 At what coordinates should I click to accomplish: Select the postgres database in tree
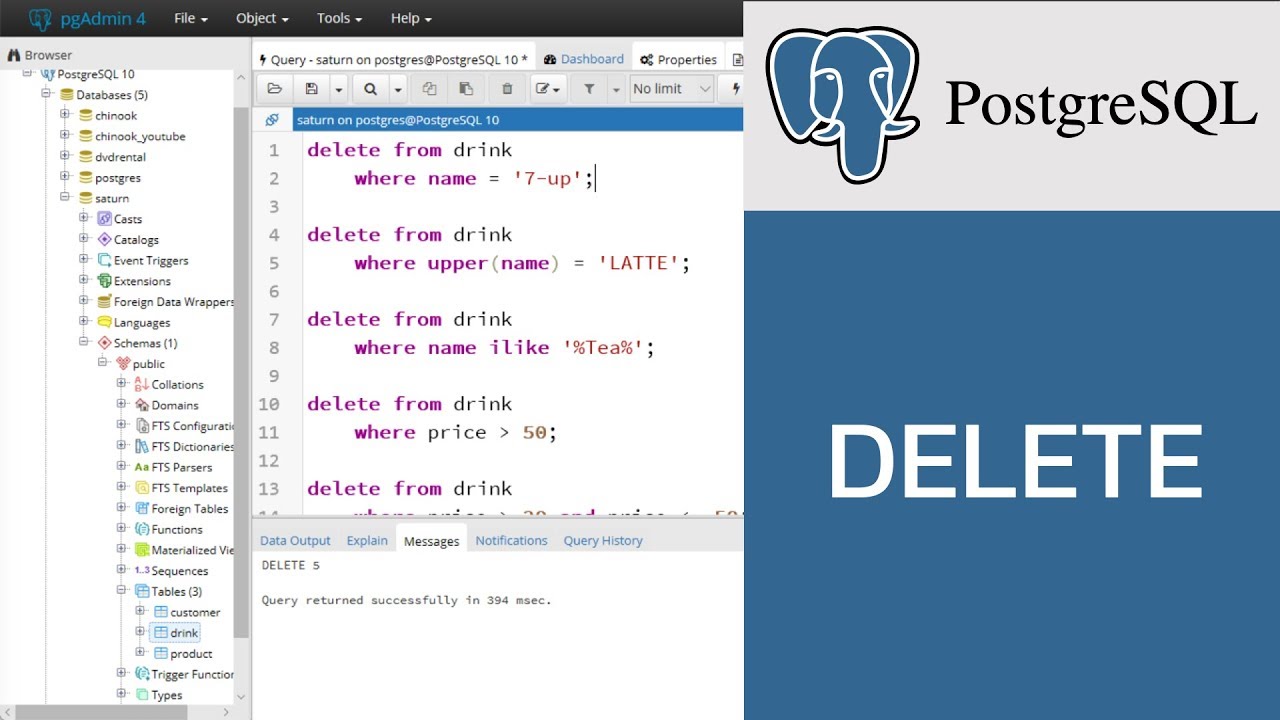click(x=118, y=178)
